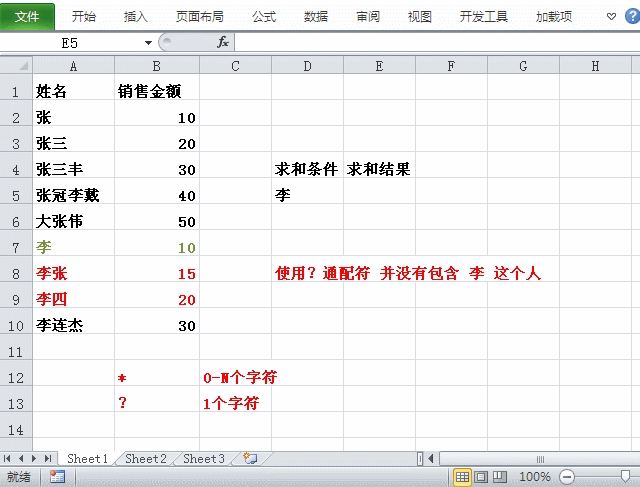The height and width of the screenshot is (487, 640).
Task: Go to next sheet navigation arrow
Action: [x=34, y=458]
